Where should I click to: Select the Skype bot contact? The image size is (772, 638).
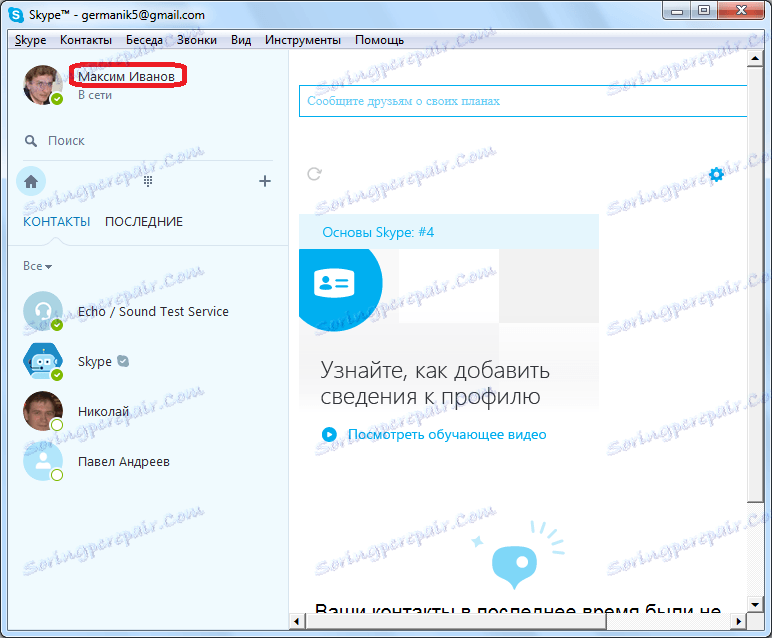click(x=148, y=362)
